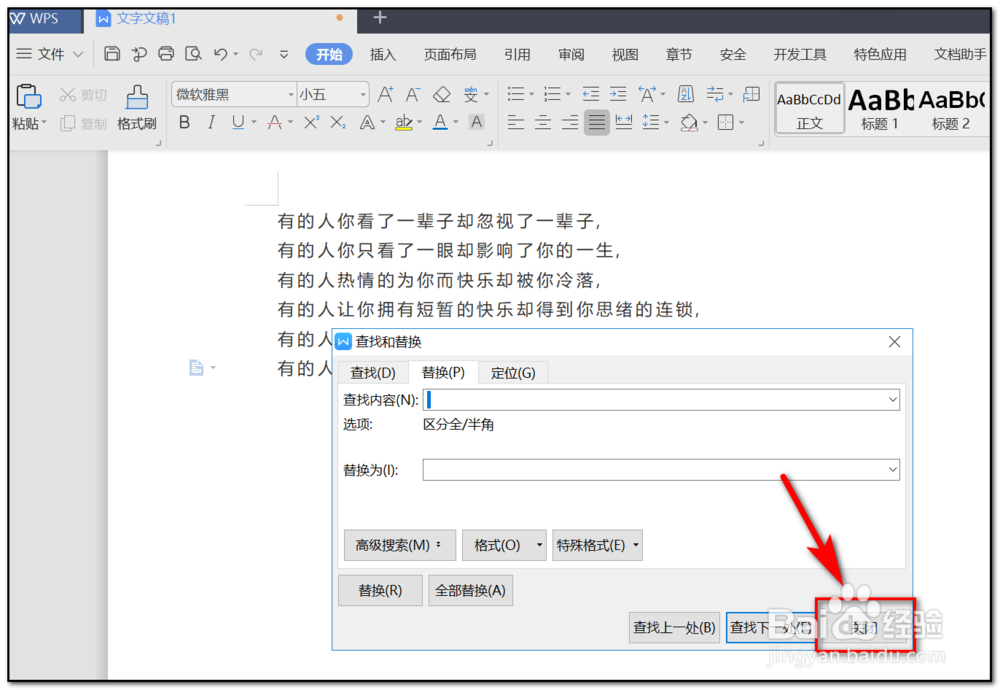Apply distributed alignment
Viewport: 1000px width, 690px height.
tap(624, 122)
